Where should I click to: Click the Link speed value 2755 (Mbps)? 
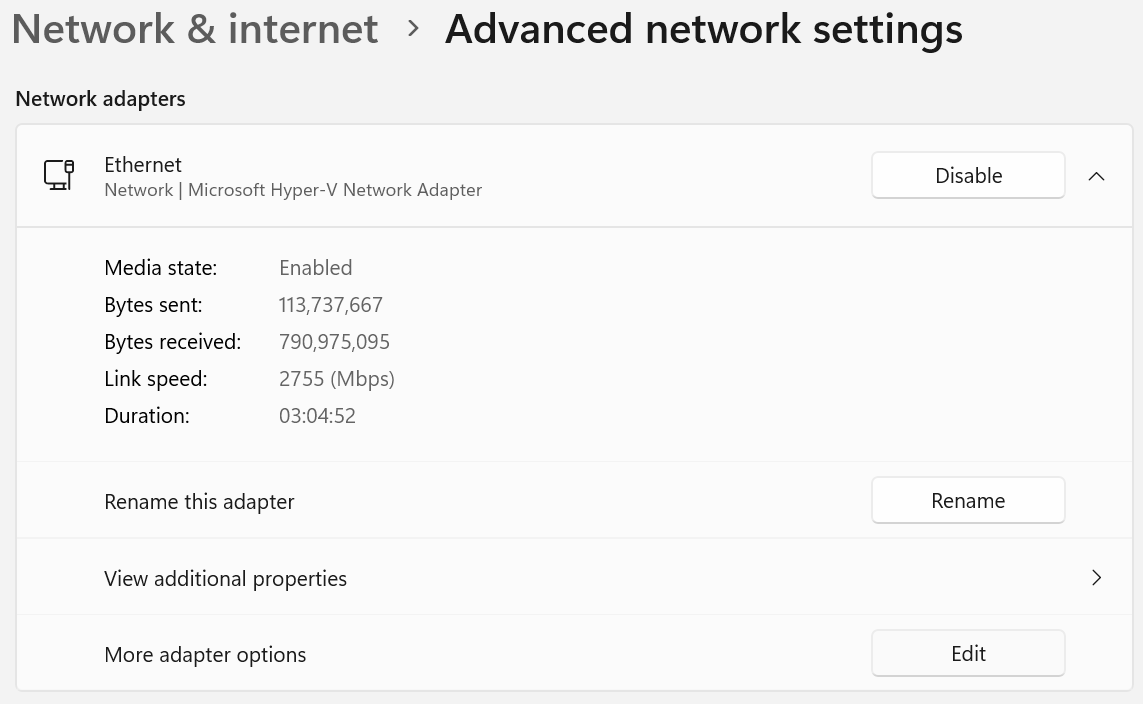pyautogui.click(x=337, y=379)
